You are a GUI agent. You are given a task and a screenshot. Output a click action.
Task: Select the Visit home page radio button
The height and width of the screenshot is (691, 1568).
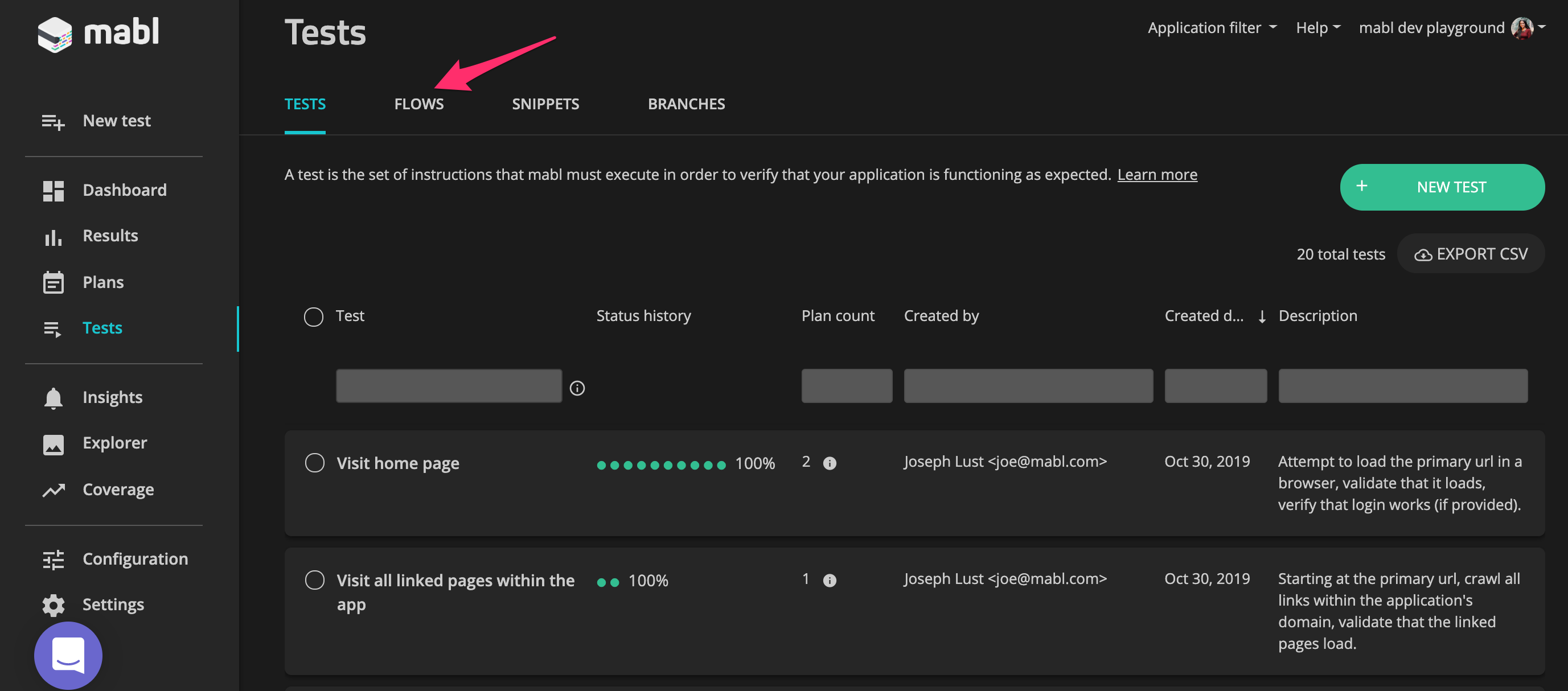pos(314,463)
